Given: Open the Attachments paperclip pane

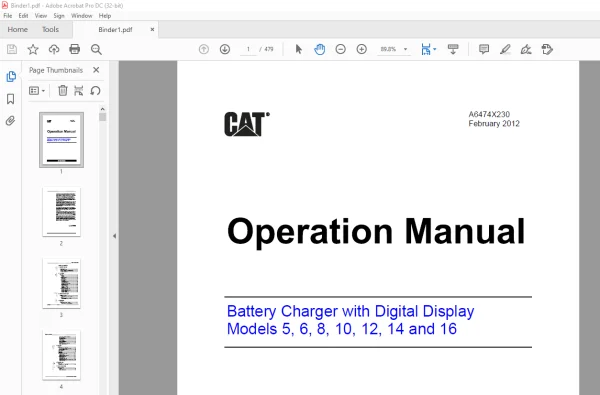Looking at the screenshot, I should 11,121.
